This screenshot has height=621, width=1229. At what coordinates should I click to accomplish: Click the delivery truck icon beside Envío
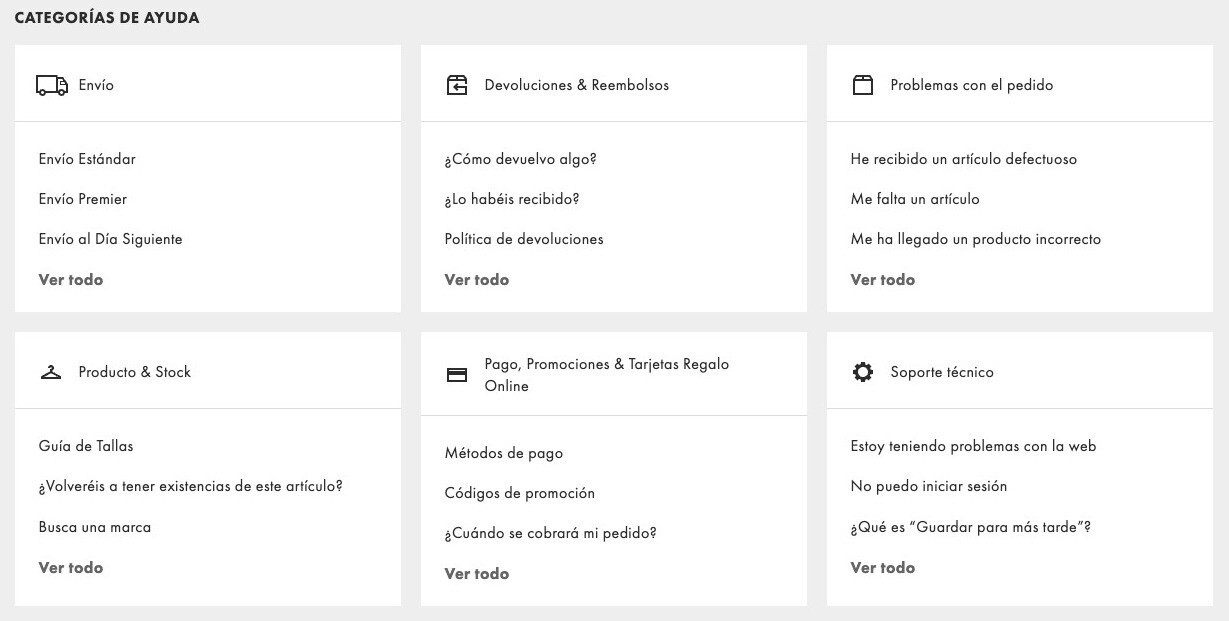click(52, 85)
